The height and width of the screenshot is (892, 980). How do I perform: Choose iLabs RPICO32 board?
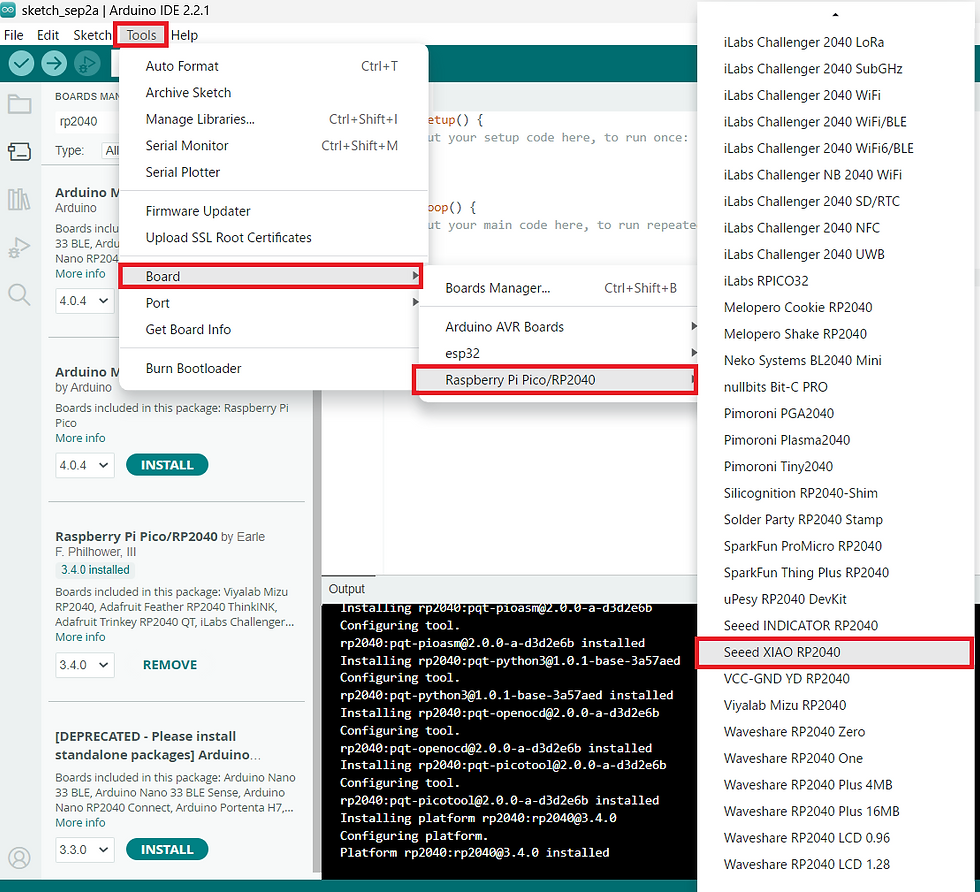pyautogui.click(x=834, y=281)
